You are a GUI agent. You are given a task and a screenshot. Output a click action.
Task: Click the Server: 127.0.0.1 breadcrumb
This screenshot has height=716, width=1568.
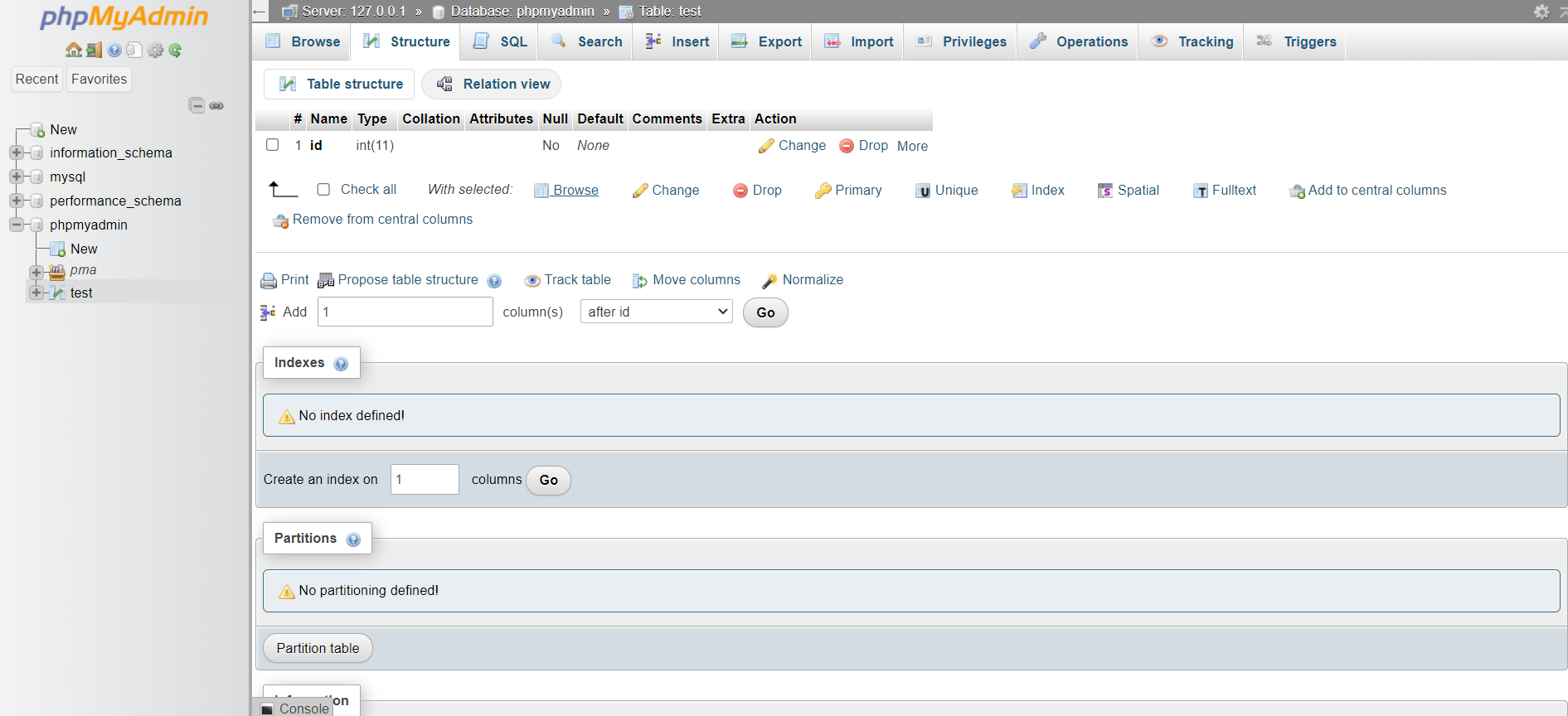[354, 11]
